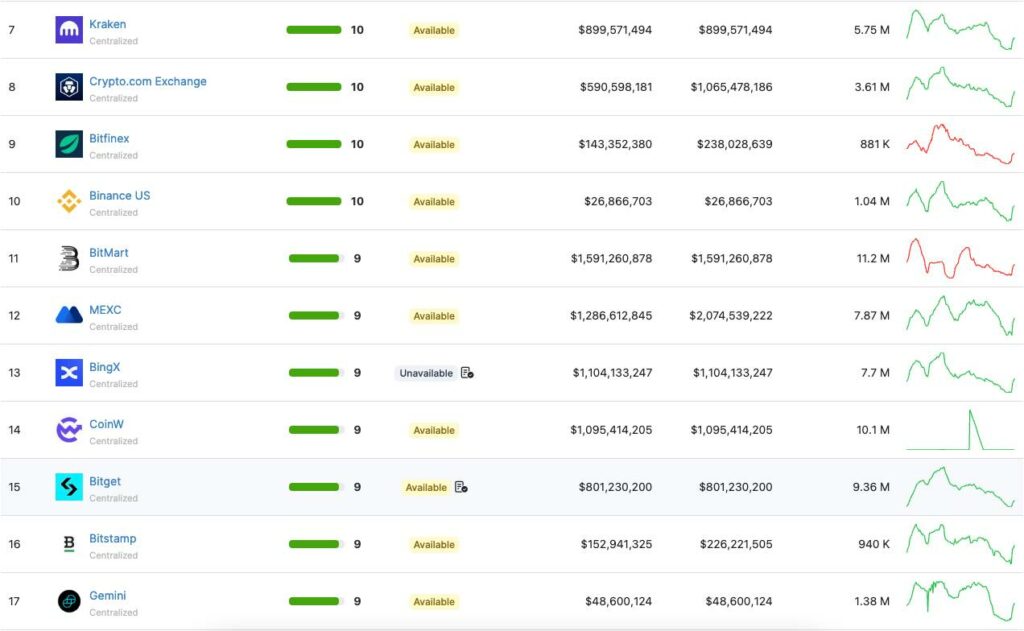Click the Available badge in Bitget row

426,487
